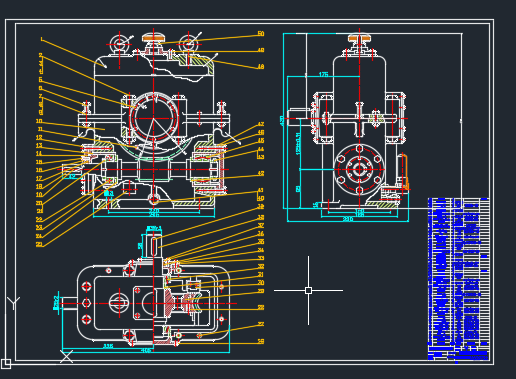Select part number label 28

pyautogui.click(x=261, y=307)
